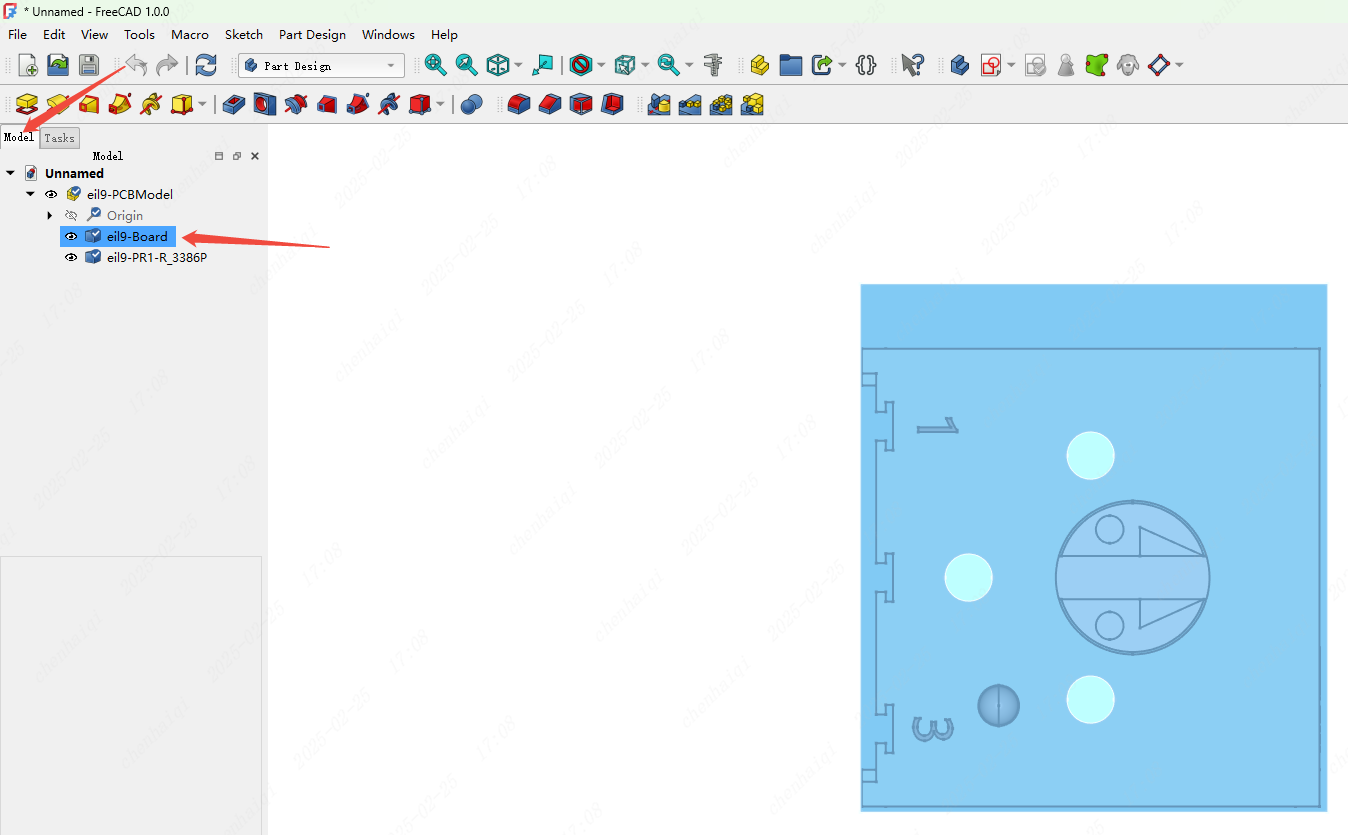1348x835 pixels.
Task: Collapse the eil9-PCBModel tree node
Action: coord(31,195)
